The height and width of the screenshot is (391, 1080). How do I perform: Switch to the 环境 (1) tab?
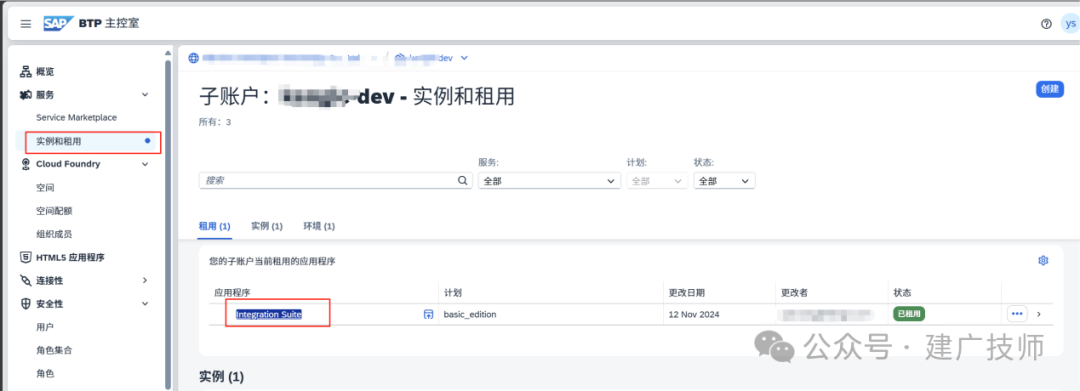[319, 226]
